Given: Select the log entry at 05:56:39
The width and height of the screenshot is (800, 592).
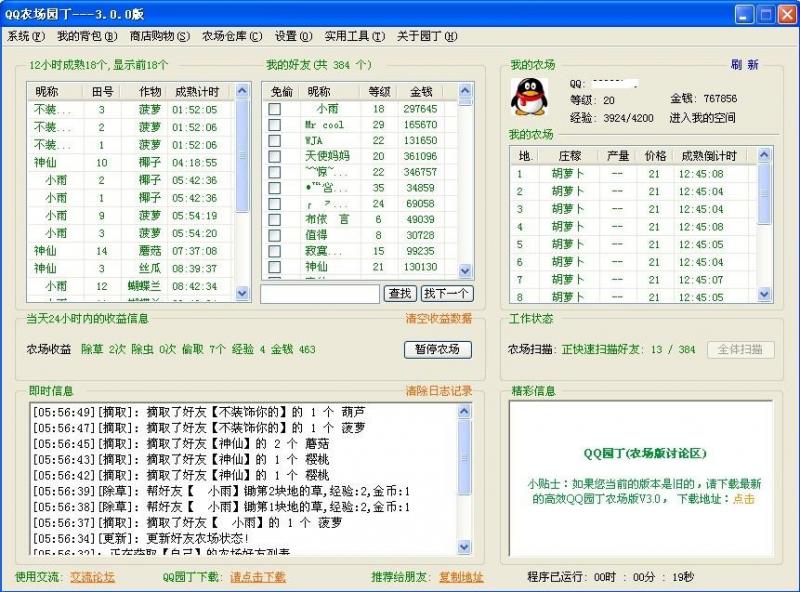Looking at the screenshot, I should [221, 491].
